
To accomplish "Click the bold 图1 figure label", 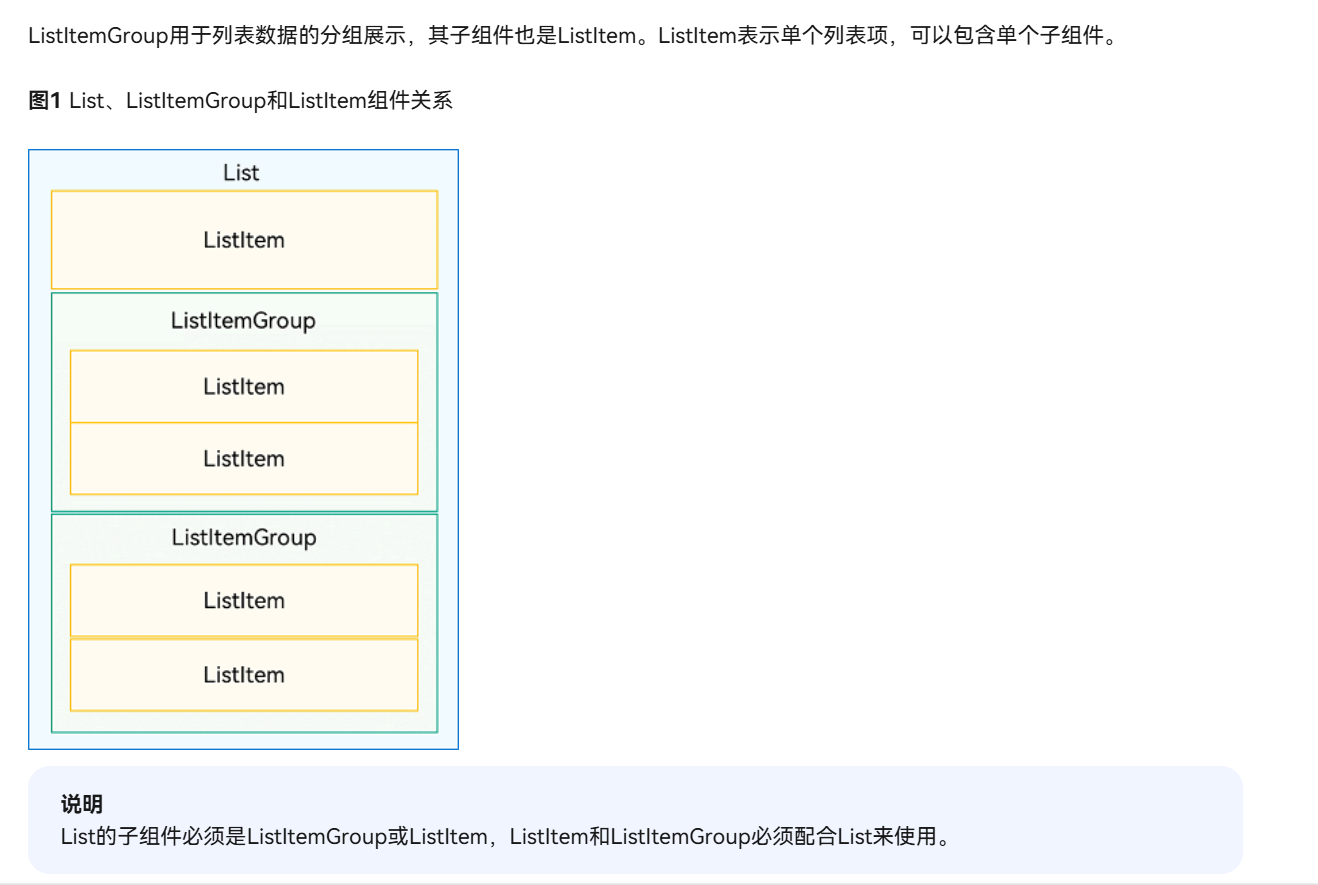I will tap(45, 101).
